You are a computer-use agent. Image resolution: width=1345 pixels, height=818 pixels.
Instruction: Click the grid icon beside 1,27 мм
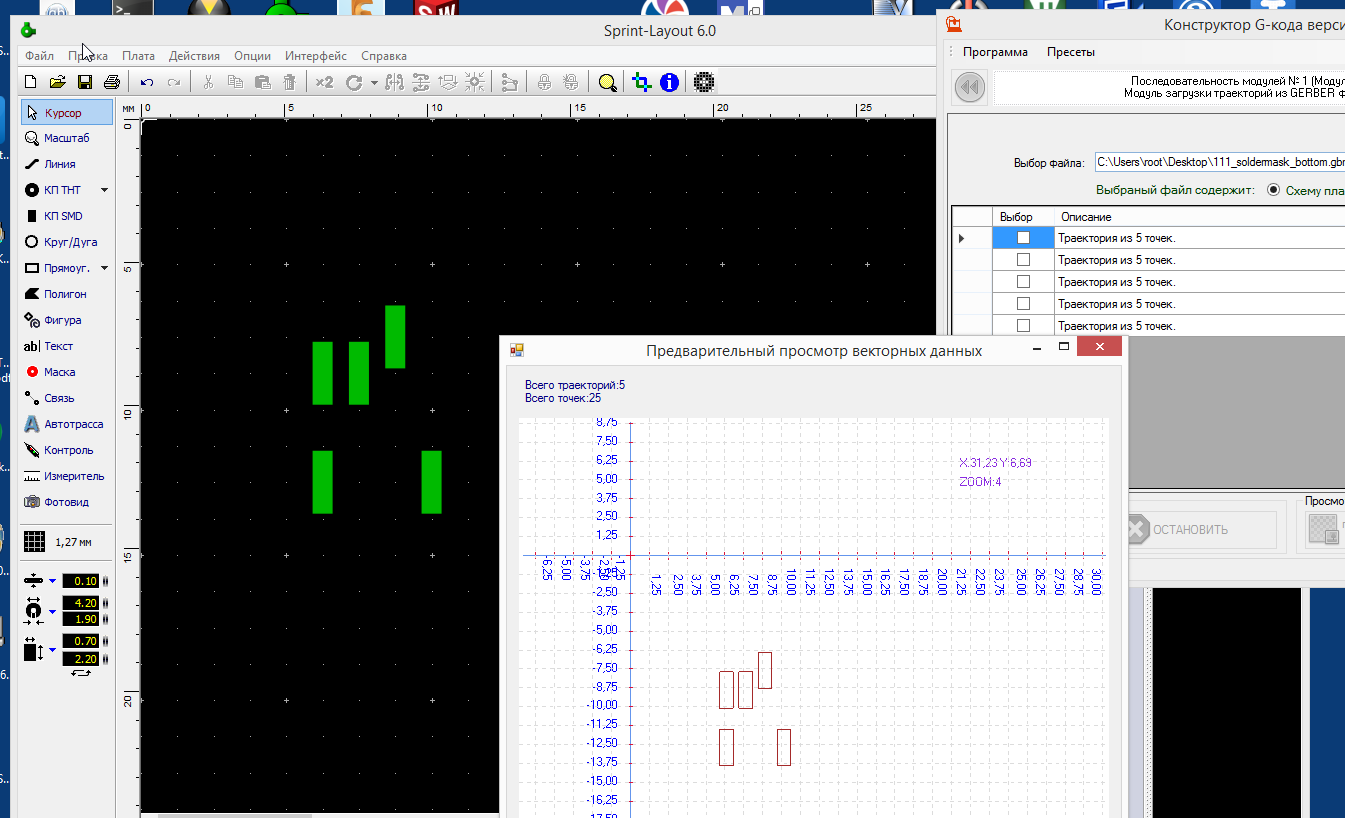coord(35,541)
